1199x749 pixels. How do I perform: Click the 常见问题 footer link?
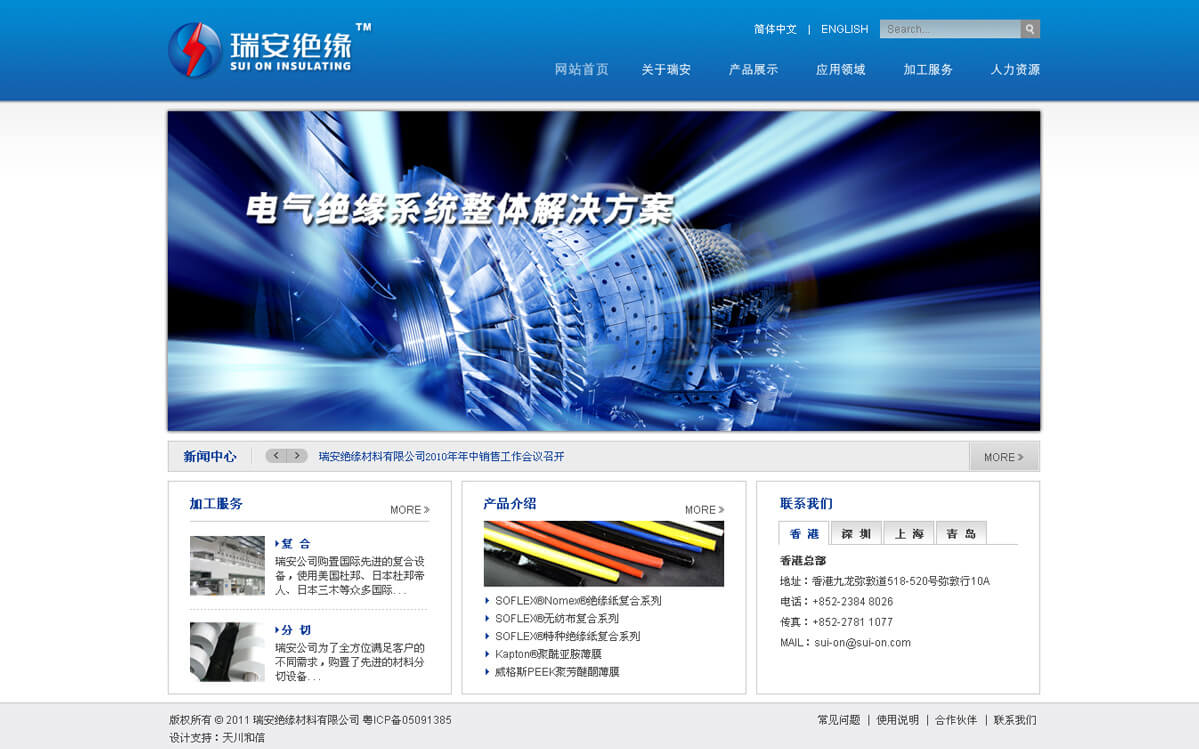coord(838,720)
